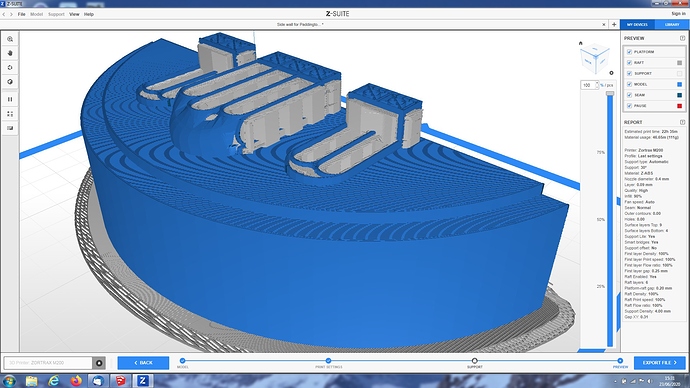This screenshot has height=388, width=690.
Task: Click the forward navigation arrow in title bar
Action: coord(11,14)
